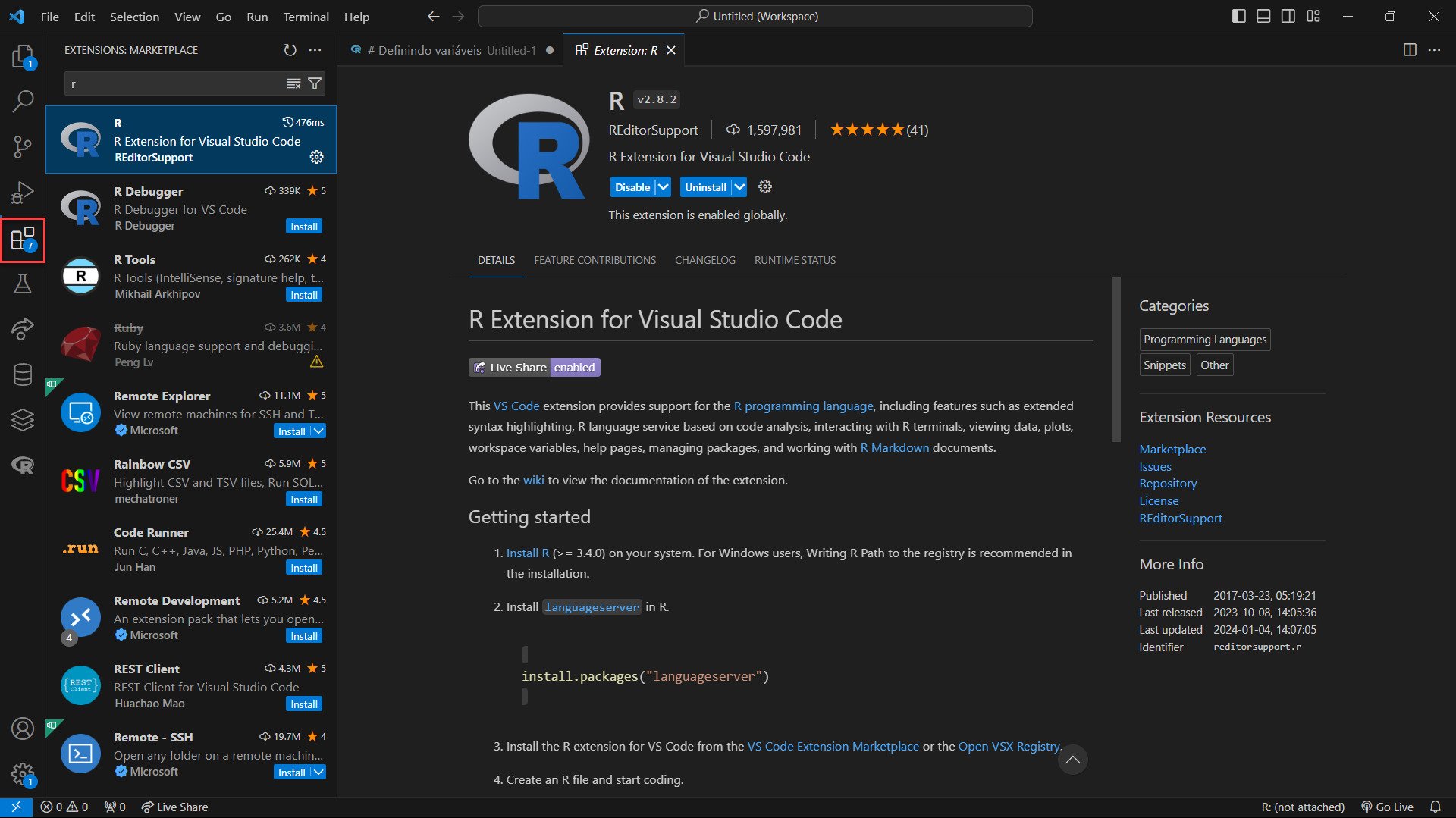This screenshot has width=1456, height=818.
Task: Clear extensions search results
Action: point(293,84)
